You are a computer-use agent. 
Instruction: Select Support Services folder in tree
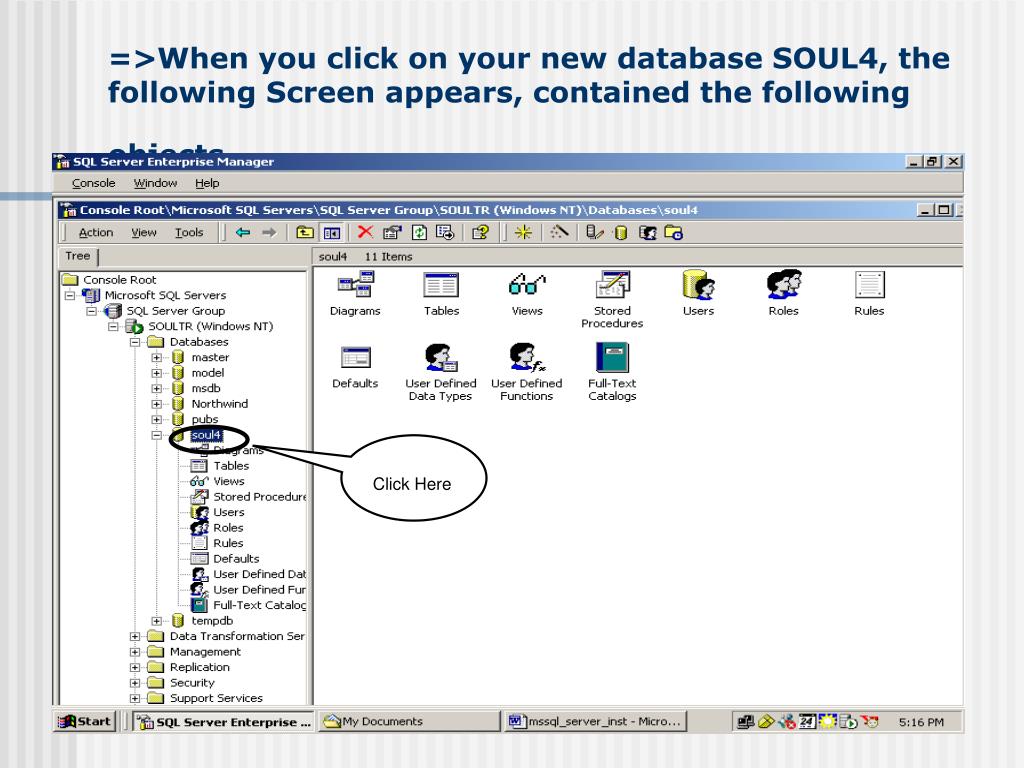click(216, 698)
